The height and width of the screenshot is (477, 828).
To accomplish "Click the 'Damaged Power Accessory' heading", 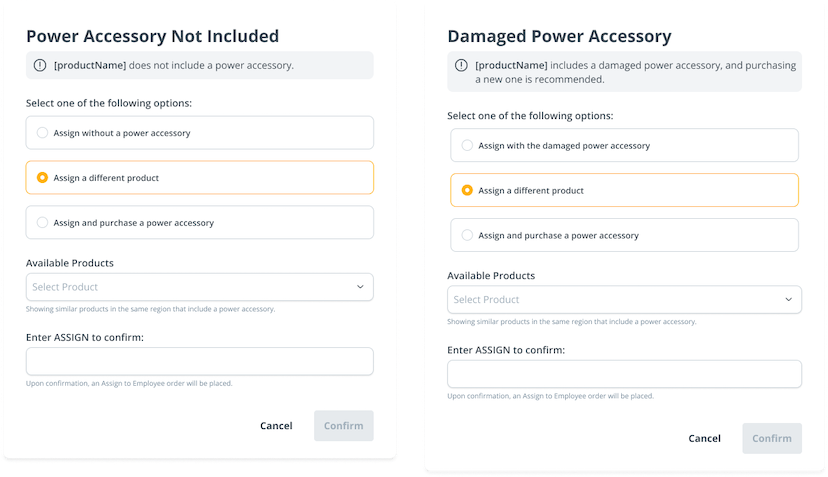I will [559, 36].
